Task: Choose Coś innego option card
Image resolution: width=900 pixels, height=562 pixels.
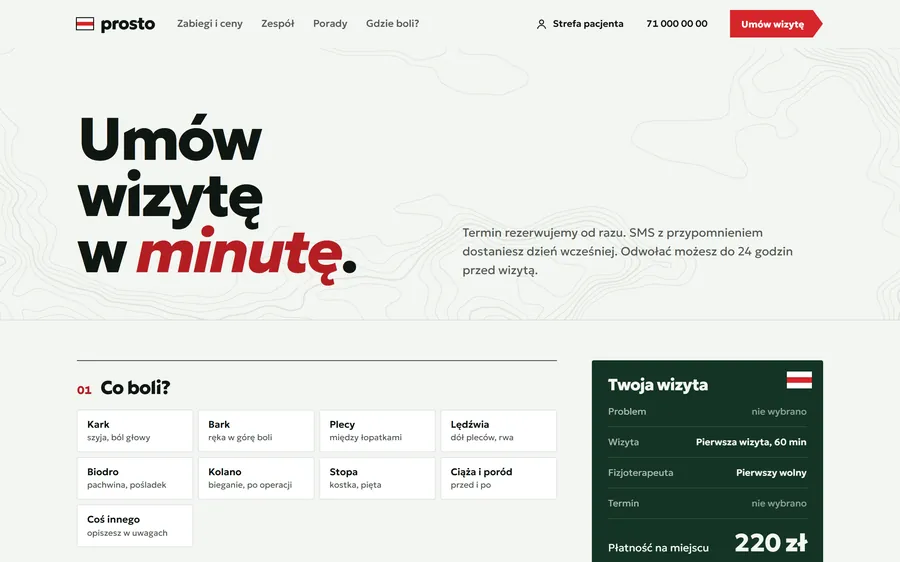Action: (135, 526)
